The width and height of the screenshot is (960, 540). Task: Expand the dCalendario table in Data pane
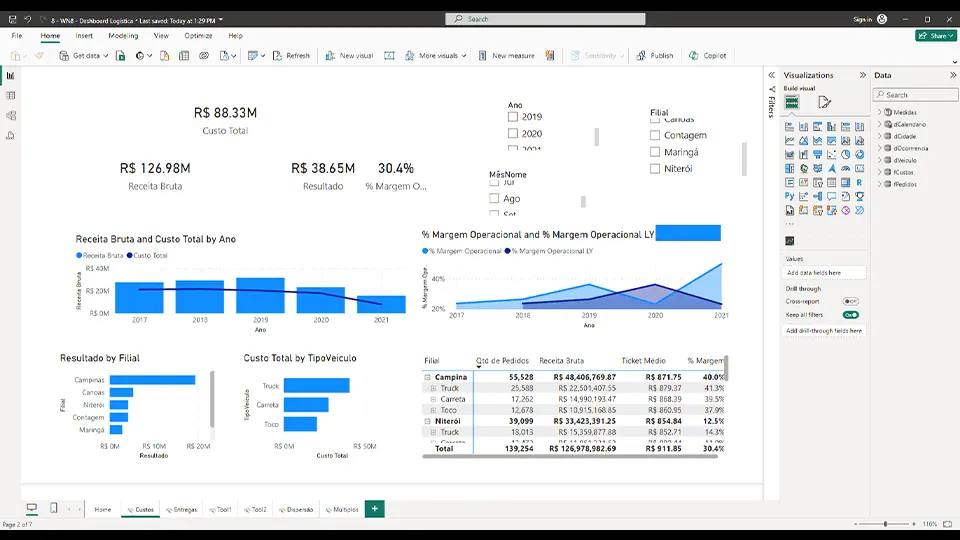(880, 124)
